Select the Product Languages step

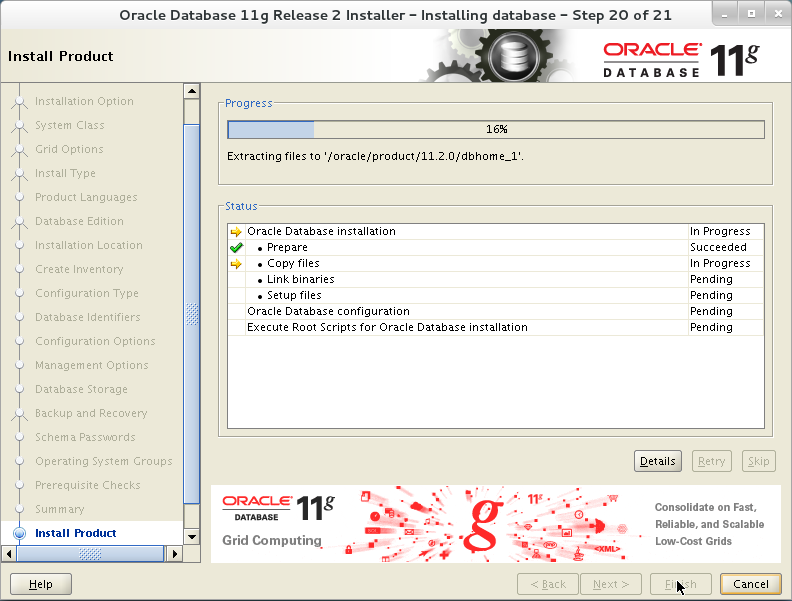tap(86, 197)
